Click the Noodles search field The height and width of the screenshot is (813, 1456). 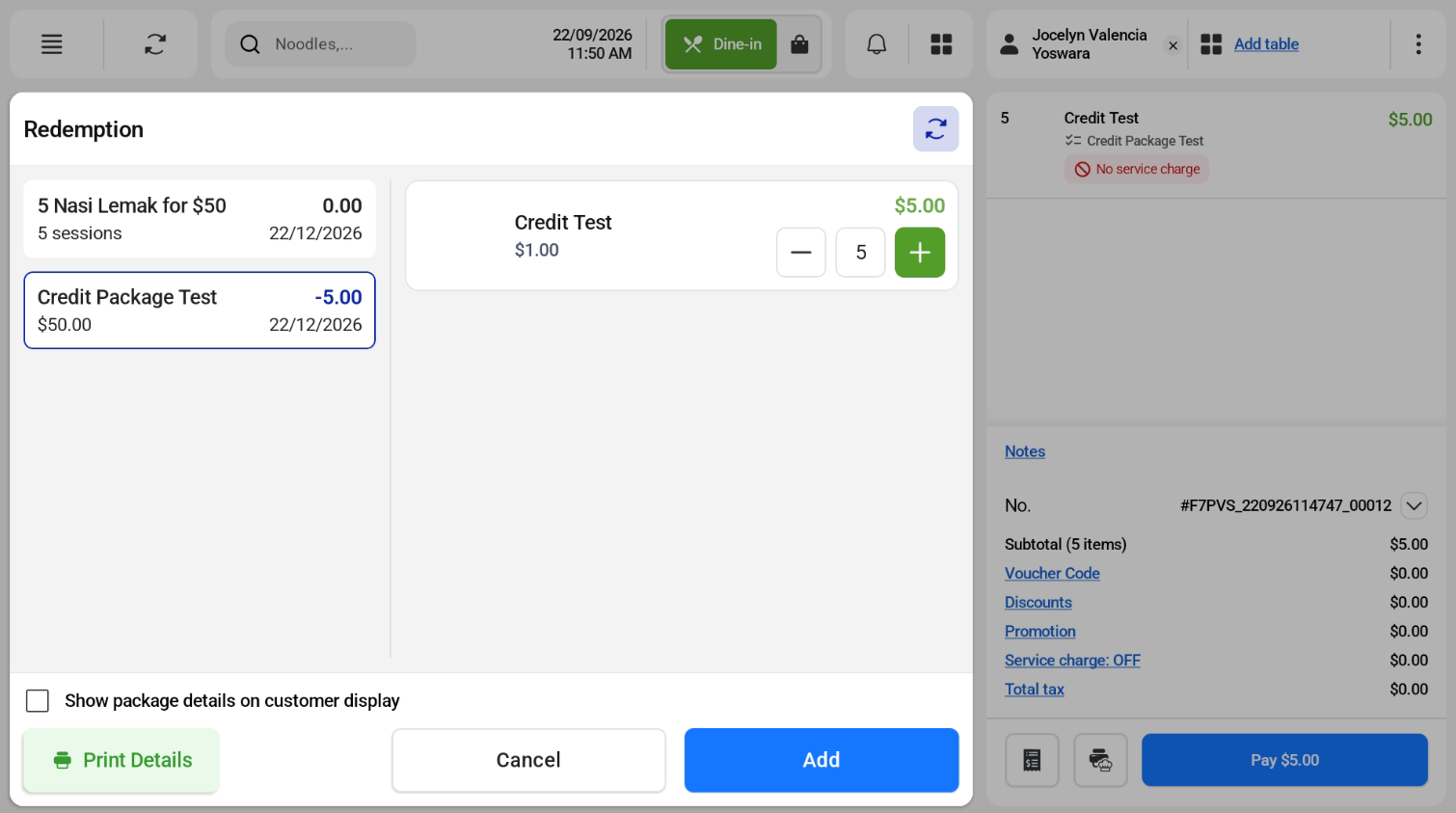[321, 44]
